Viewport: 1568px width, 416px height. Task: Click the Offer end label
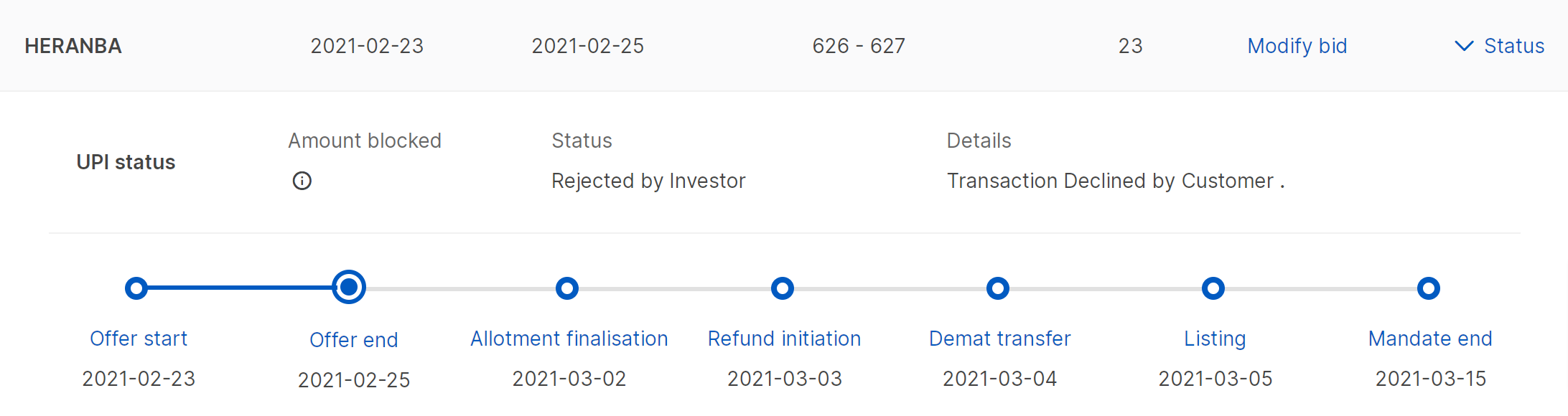[x=353, y=340]
